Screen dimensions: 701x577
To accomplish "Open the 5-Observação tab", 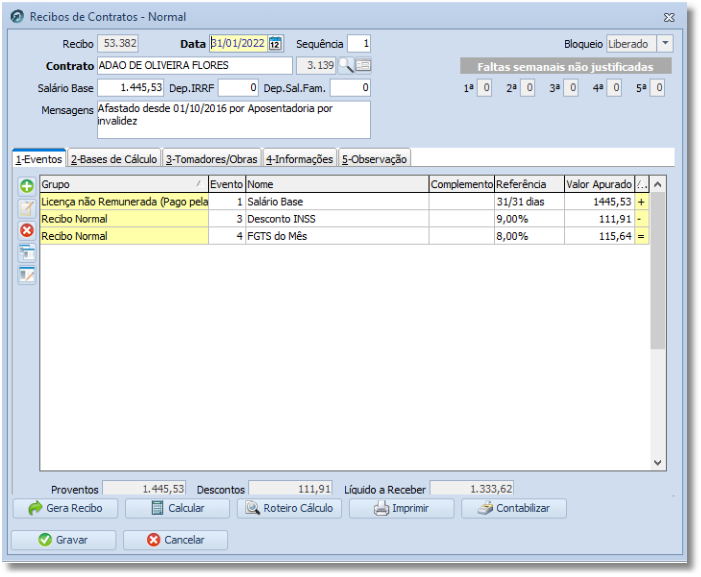I will tap(374, 159).
